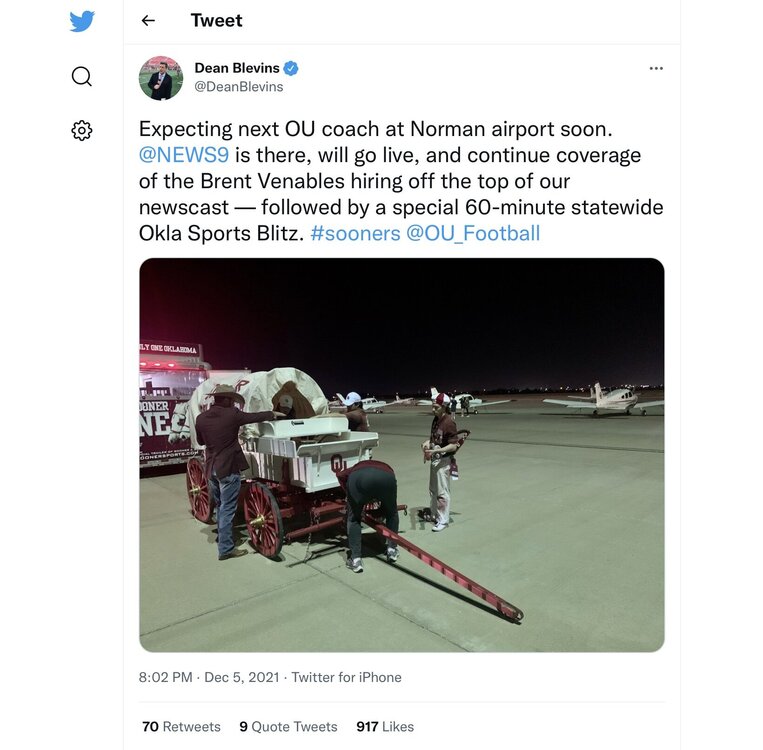View the 9 Quote Tweets list
The image size is (763, 750).
pos(288,727)
